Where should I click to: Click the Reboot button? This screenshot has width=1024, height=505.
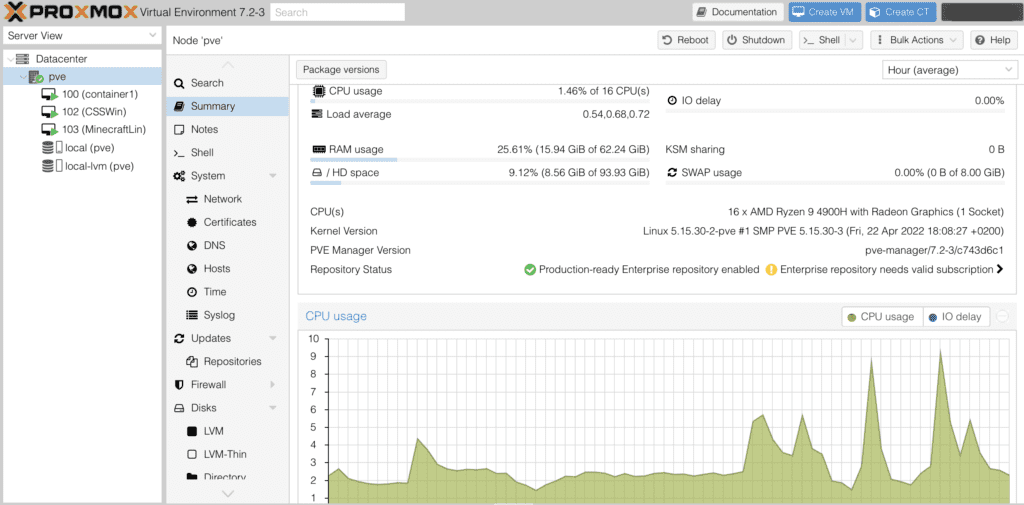[686, 40]
